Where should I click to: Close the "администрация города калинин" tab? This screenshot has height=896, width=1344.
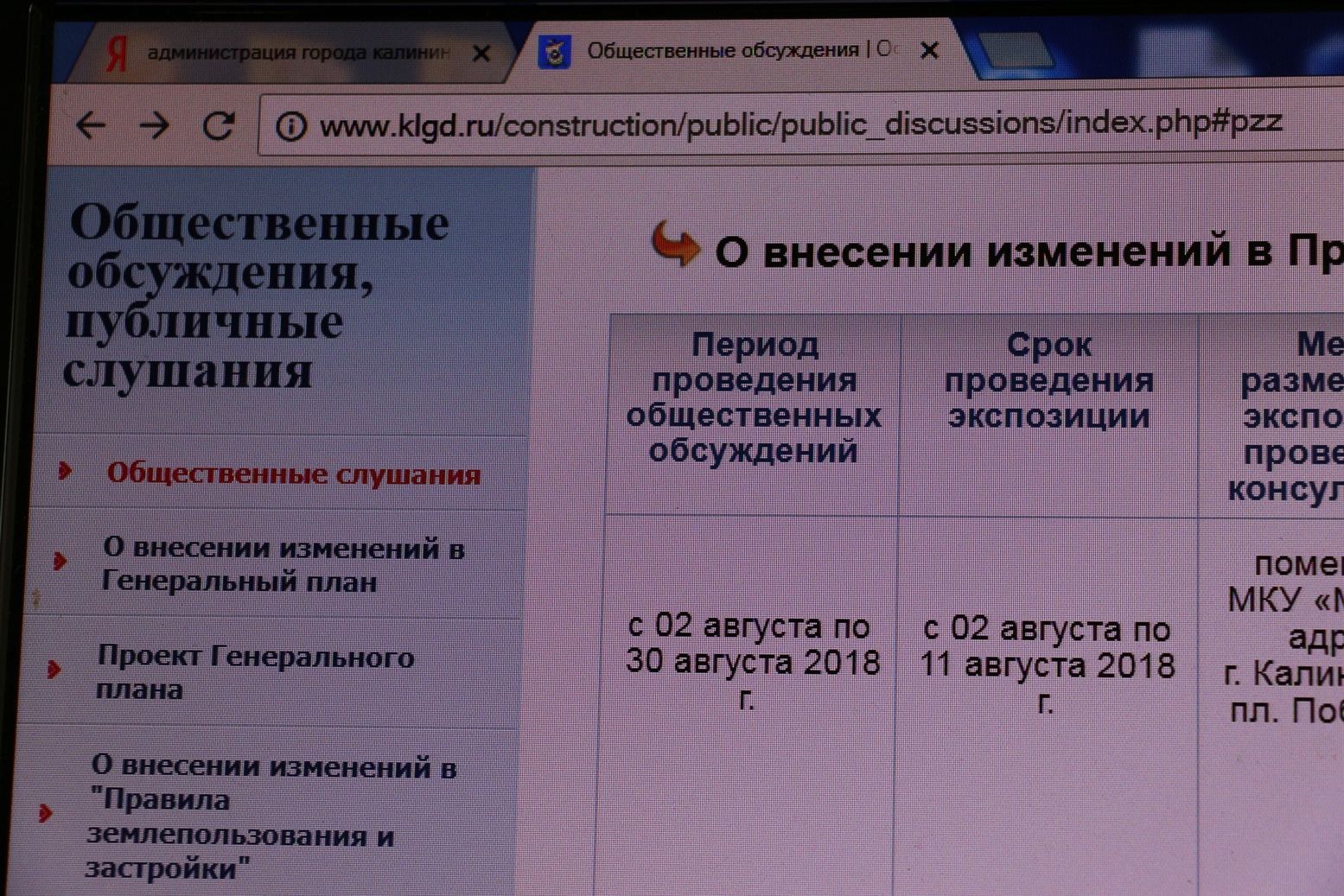(x=481, y=54)
